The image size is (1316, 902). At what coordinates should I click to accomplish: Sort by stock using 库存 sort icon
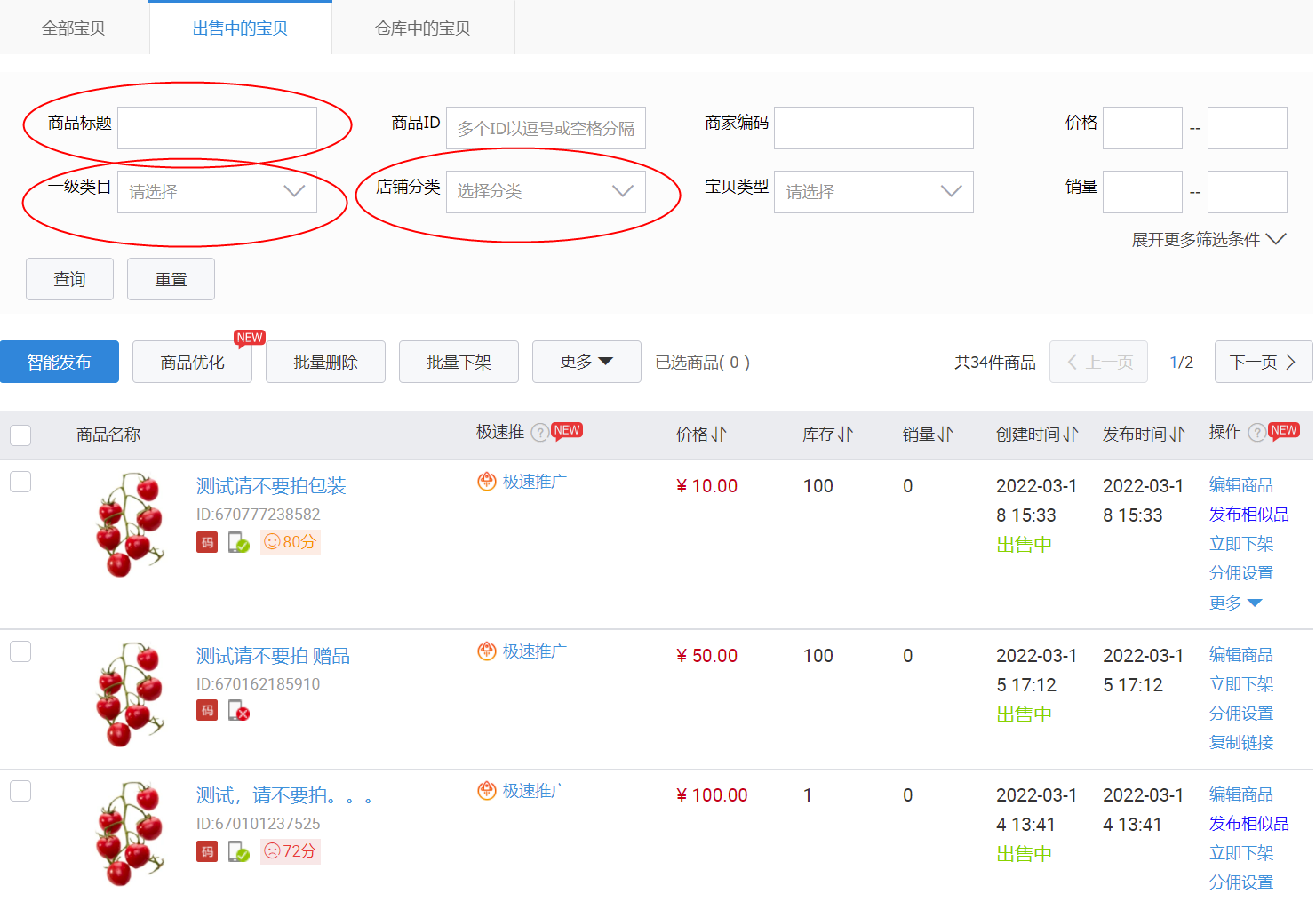pos(845,435)
